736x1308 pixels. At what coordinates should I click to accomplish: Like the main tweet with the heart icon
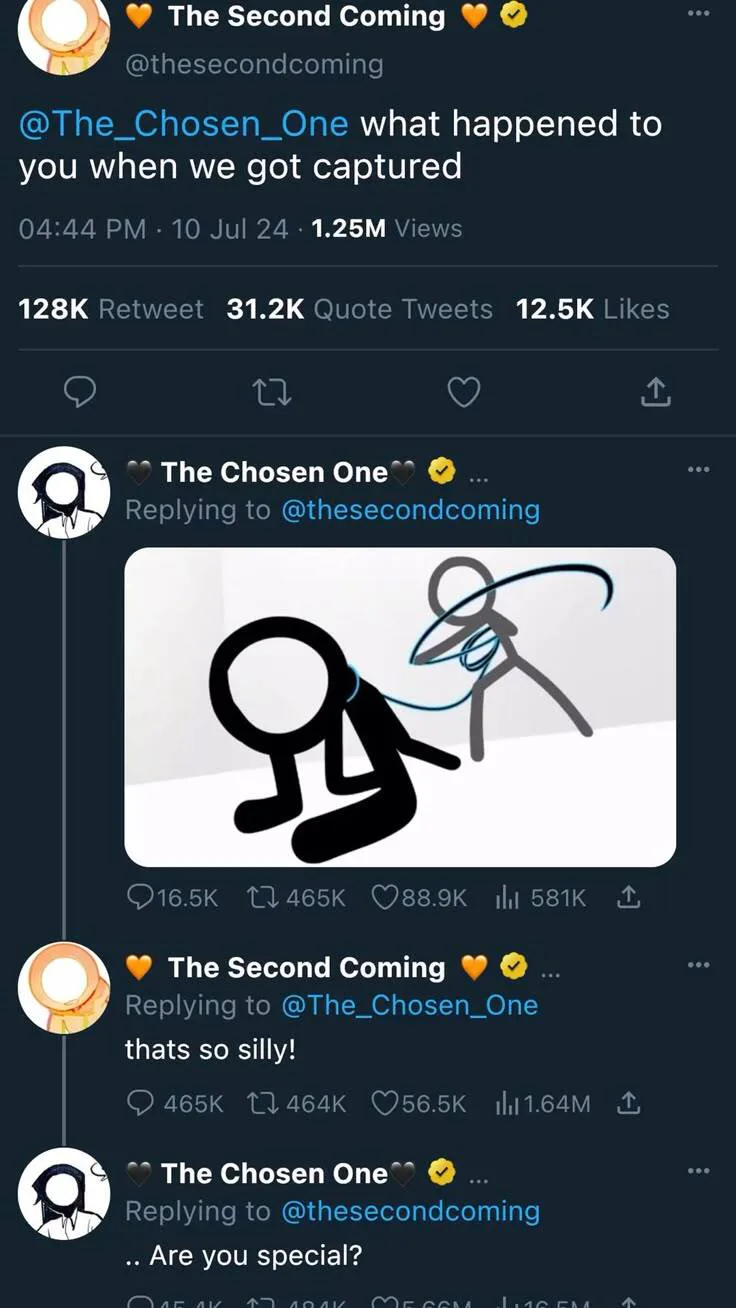(463, 393)
